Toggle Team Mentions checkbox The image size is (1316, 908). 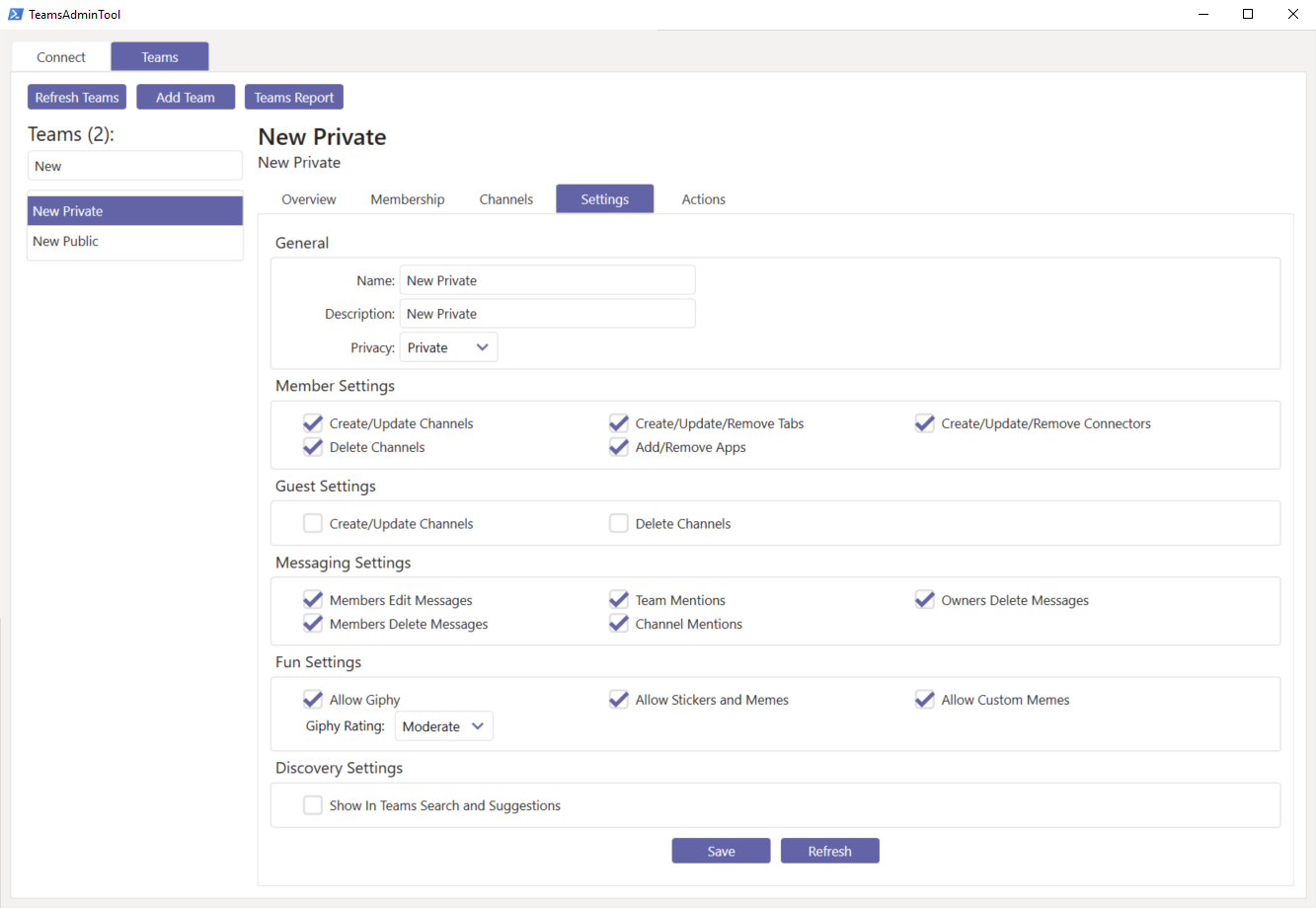[x=619, y=600]
